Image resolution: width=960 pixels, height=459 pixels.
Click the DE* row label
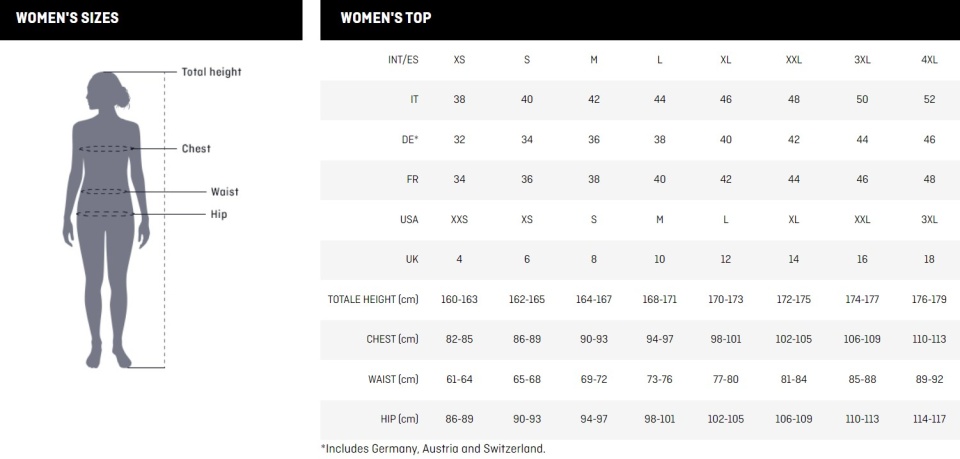tap(410, 140)
